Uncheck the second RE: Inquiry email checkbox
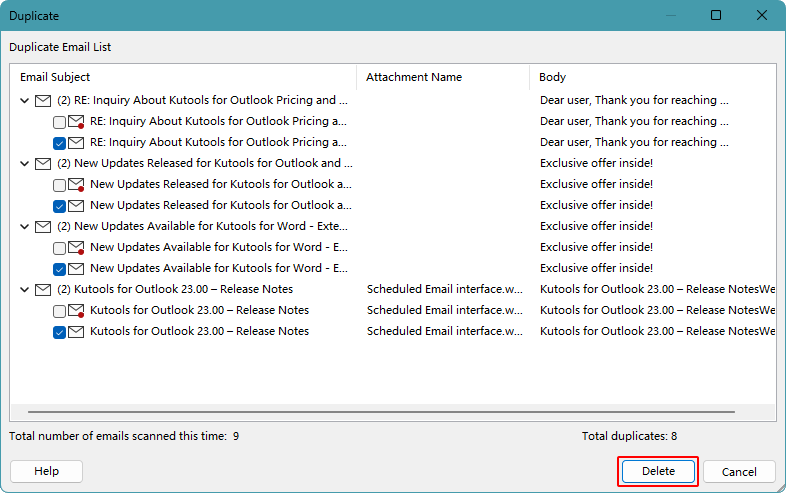The width and height of the screenshot is (786, 493). point(59,143)
